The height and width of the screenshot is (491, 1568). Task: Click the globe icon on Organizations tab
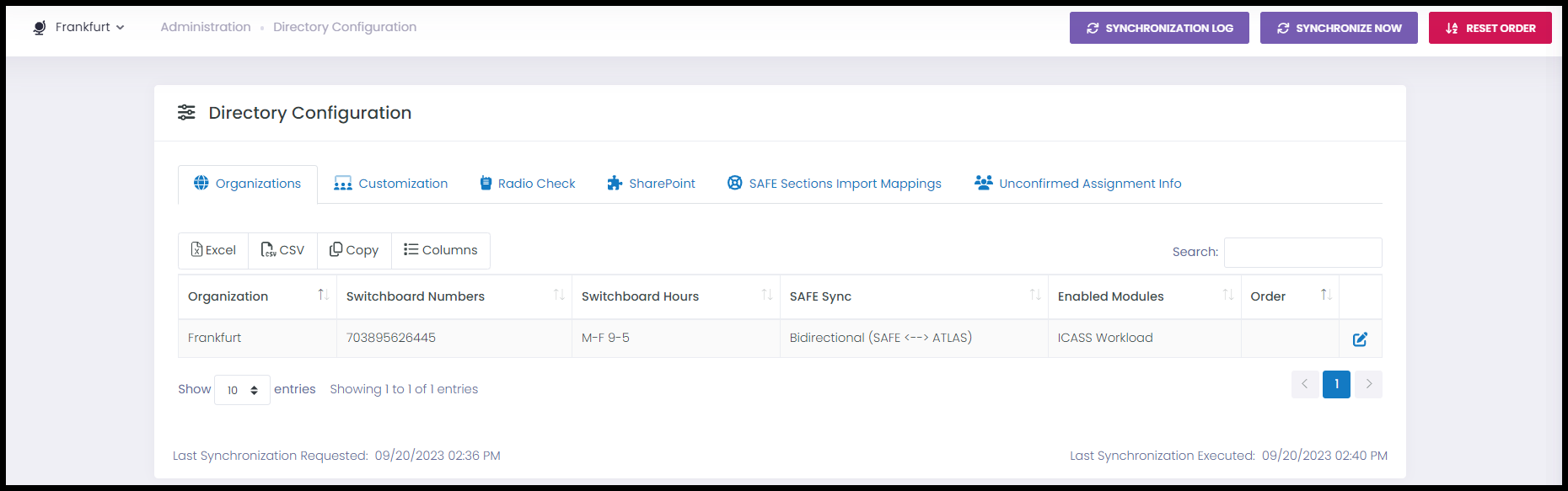[201, 183]
